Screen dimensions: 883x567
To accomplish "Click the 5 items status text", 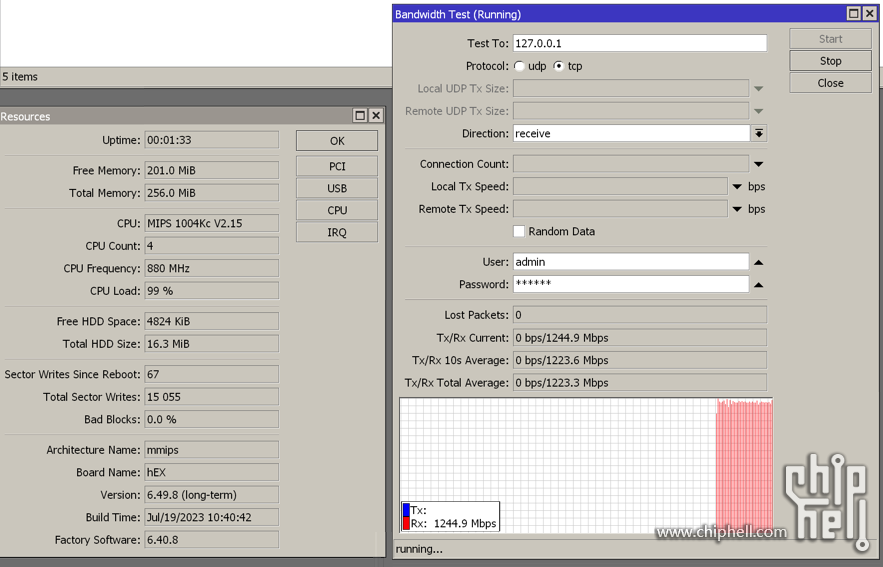I will [x=20, y=77].
